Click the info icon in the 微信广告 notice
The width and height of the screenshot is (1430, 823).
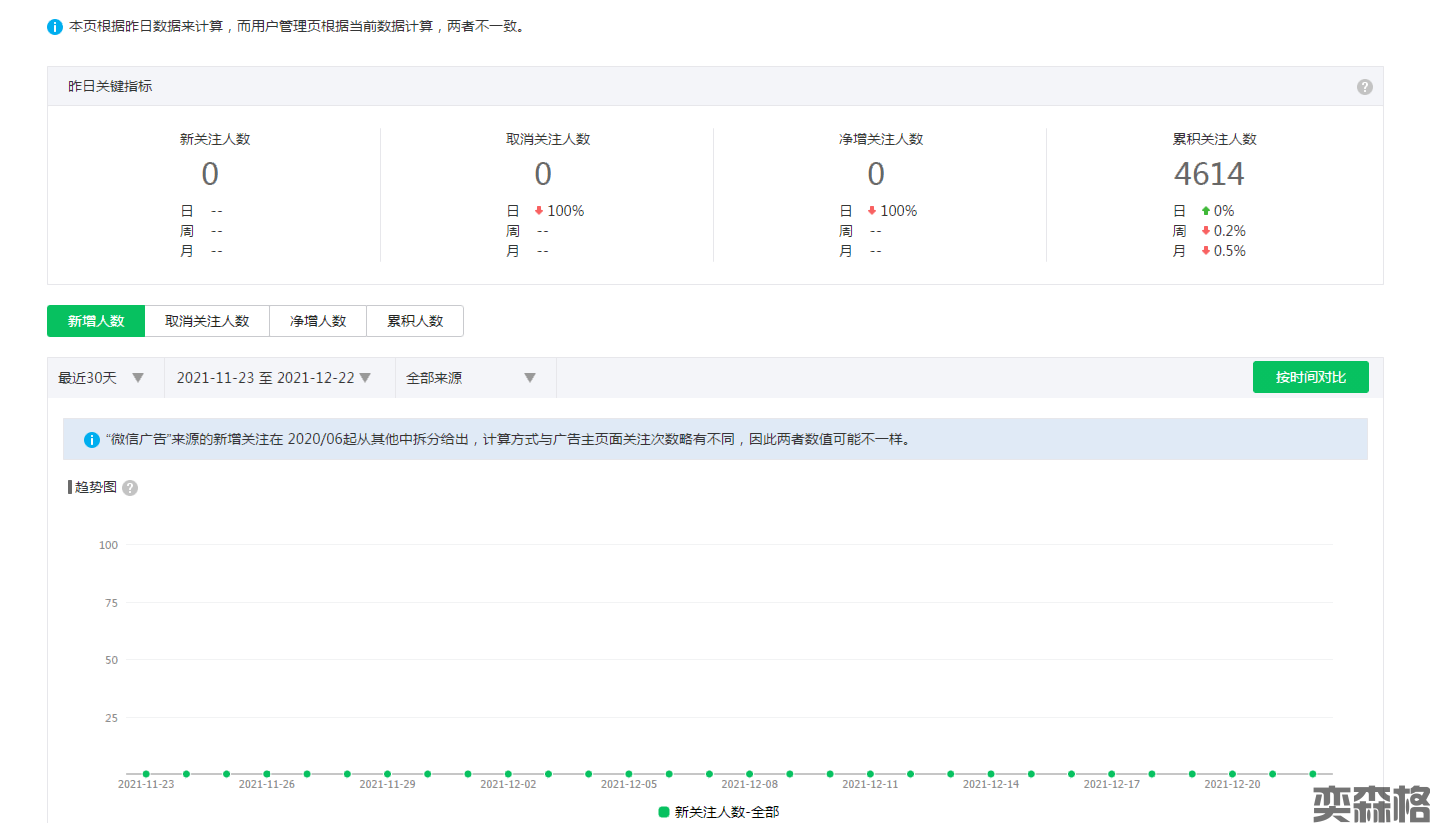[92, 440]
